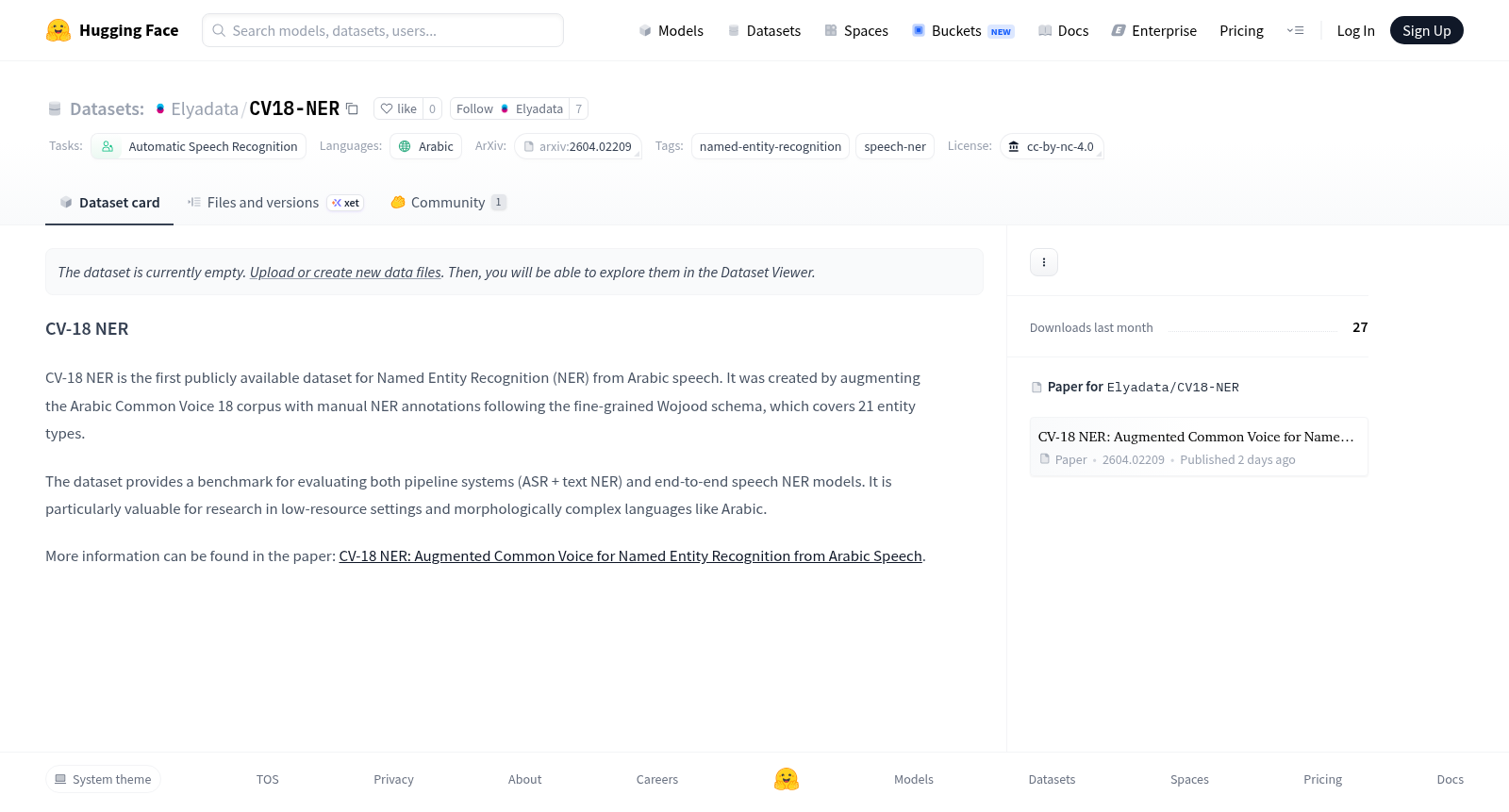Open Pricing link in footer
The width and height of the screenshot is (1509, 812).
tap(1322, 779)
